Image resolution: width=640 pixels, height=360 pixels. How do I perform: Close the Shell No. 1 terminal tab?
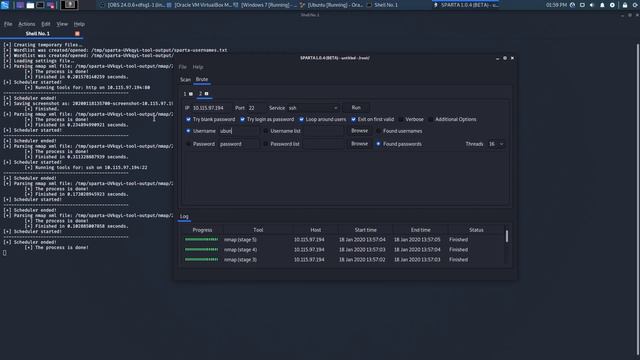coord(77,33)
